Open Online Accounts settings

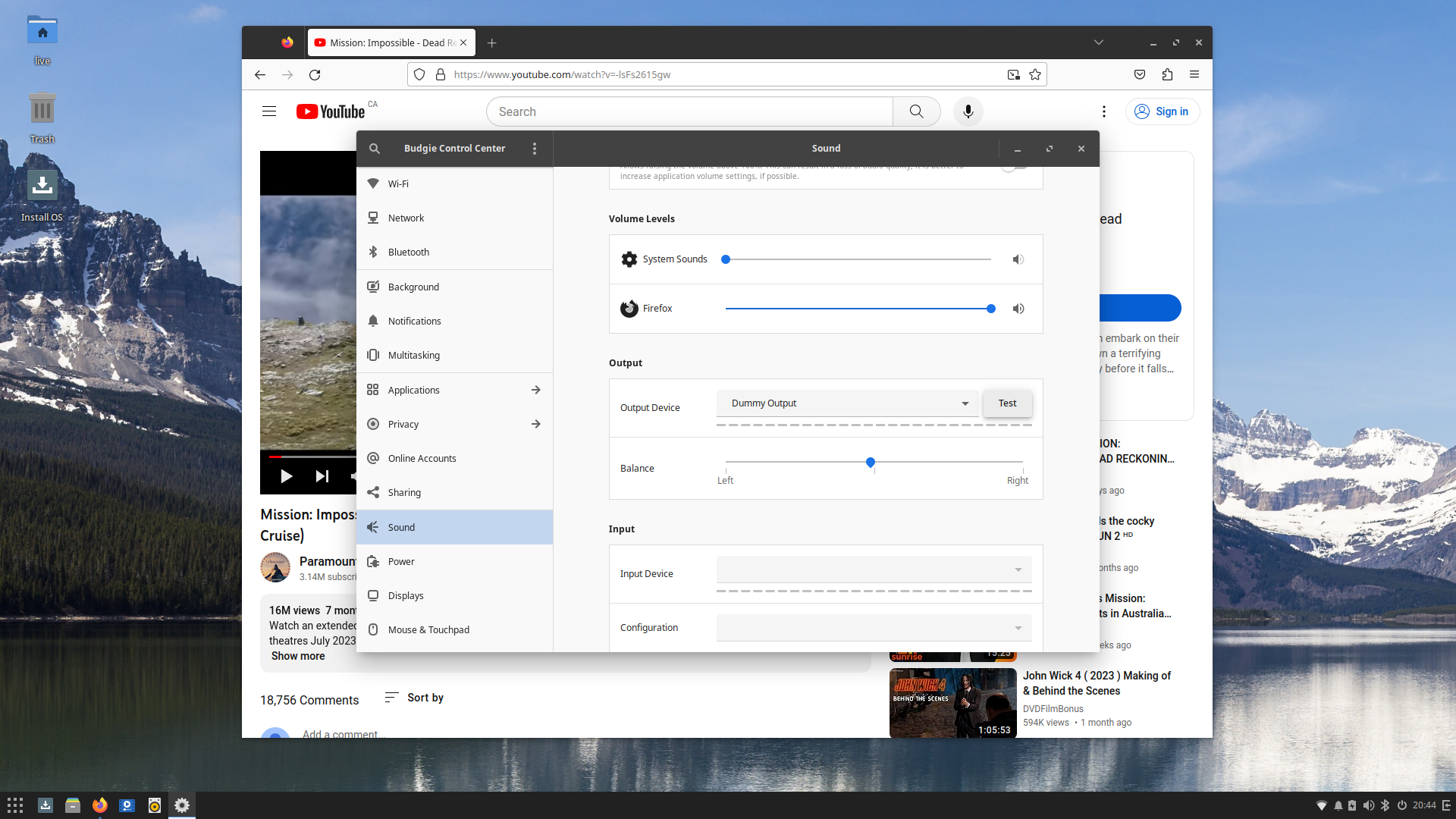tap(455, 458)
